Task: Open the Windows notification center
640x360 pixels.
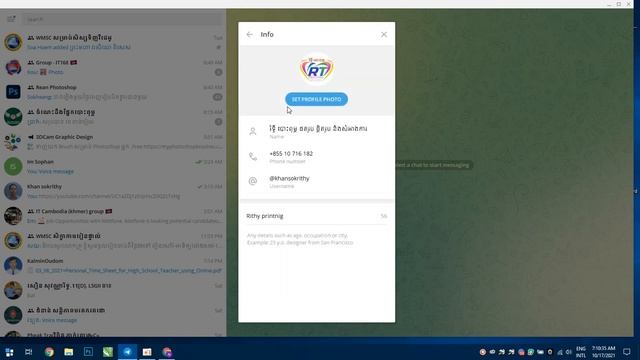Action: [x=627, y=352]
